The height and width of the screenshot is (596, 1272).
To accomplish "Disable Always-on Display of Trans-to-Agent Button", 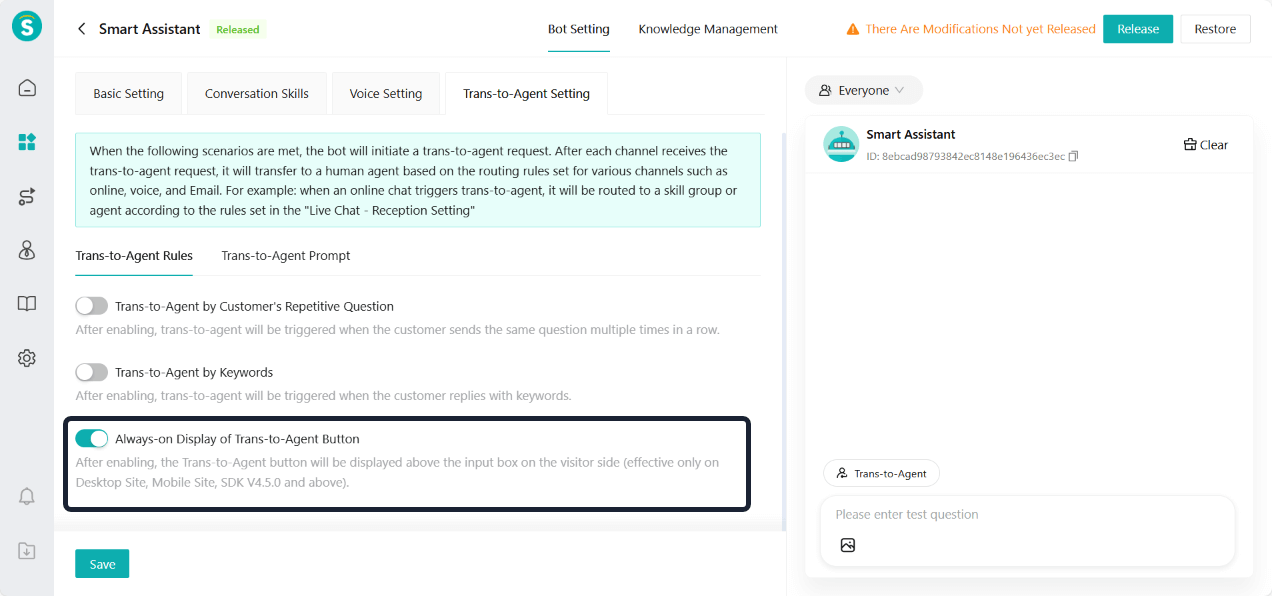I will point(92,438).
